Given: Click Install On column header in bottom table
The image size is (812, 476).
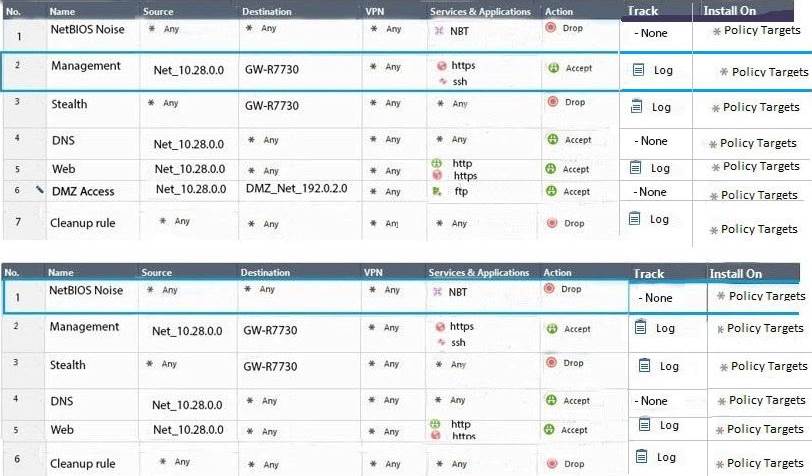Looking at the screenshot, I should tap(735, 273).
